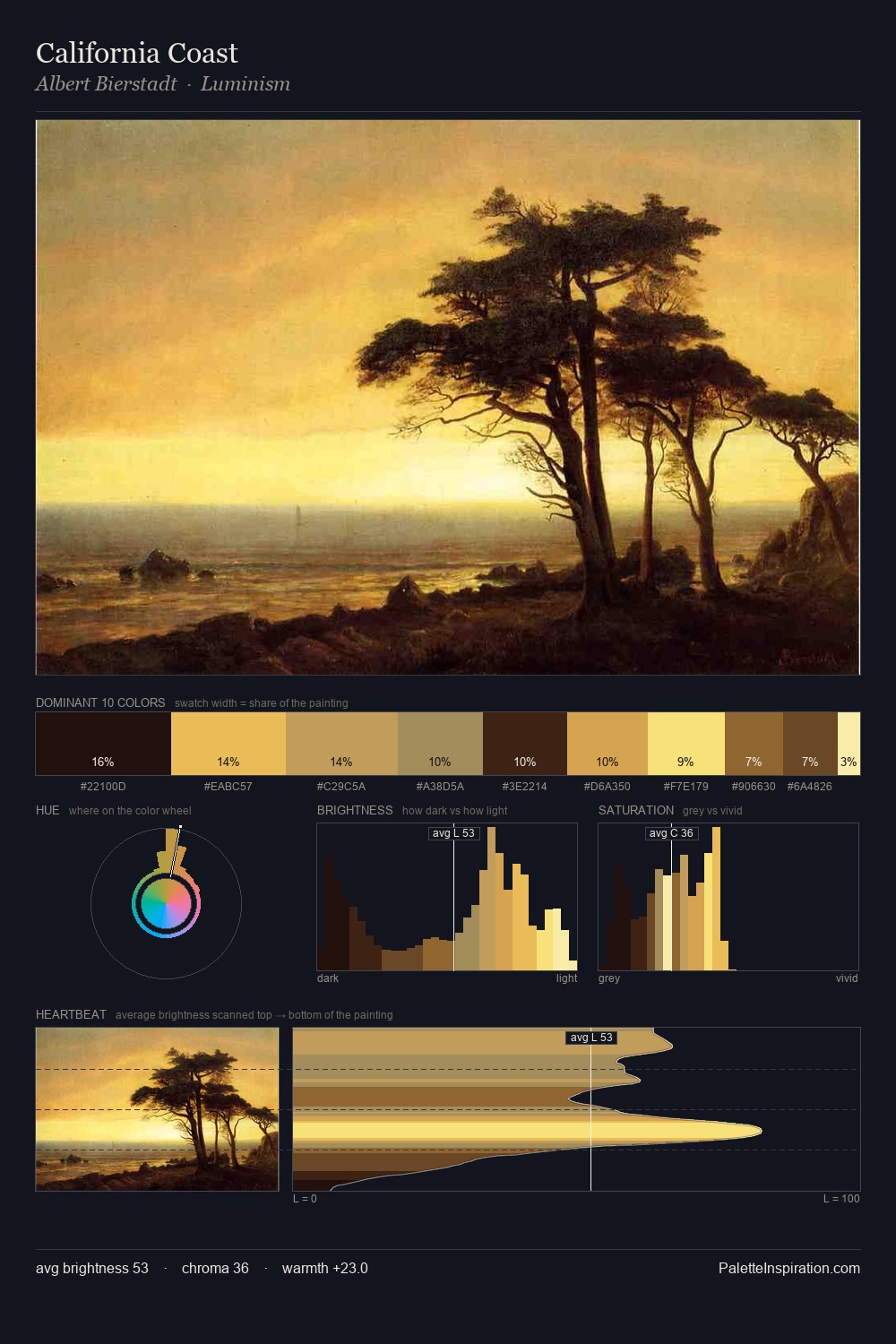Open the PaletteInspiration.com link
The width and height of the screenshot is (896, 1344).
[x=789, y=1269]
